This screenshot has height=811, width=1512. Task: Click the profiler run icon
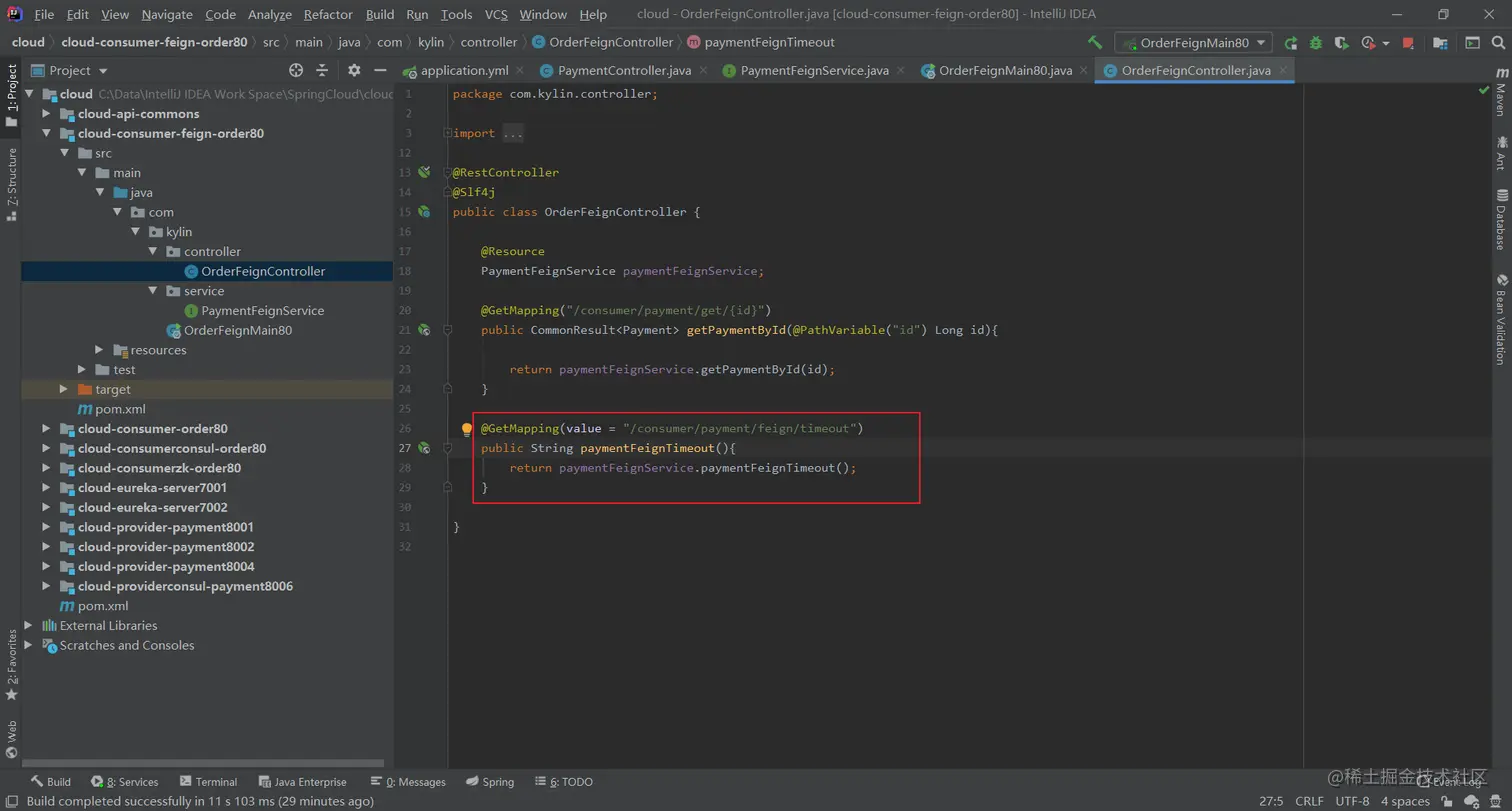tap(1368, 43)
